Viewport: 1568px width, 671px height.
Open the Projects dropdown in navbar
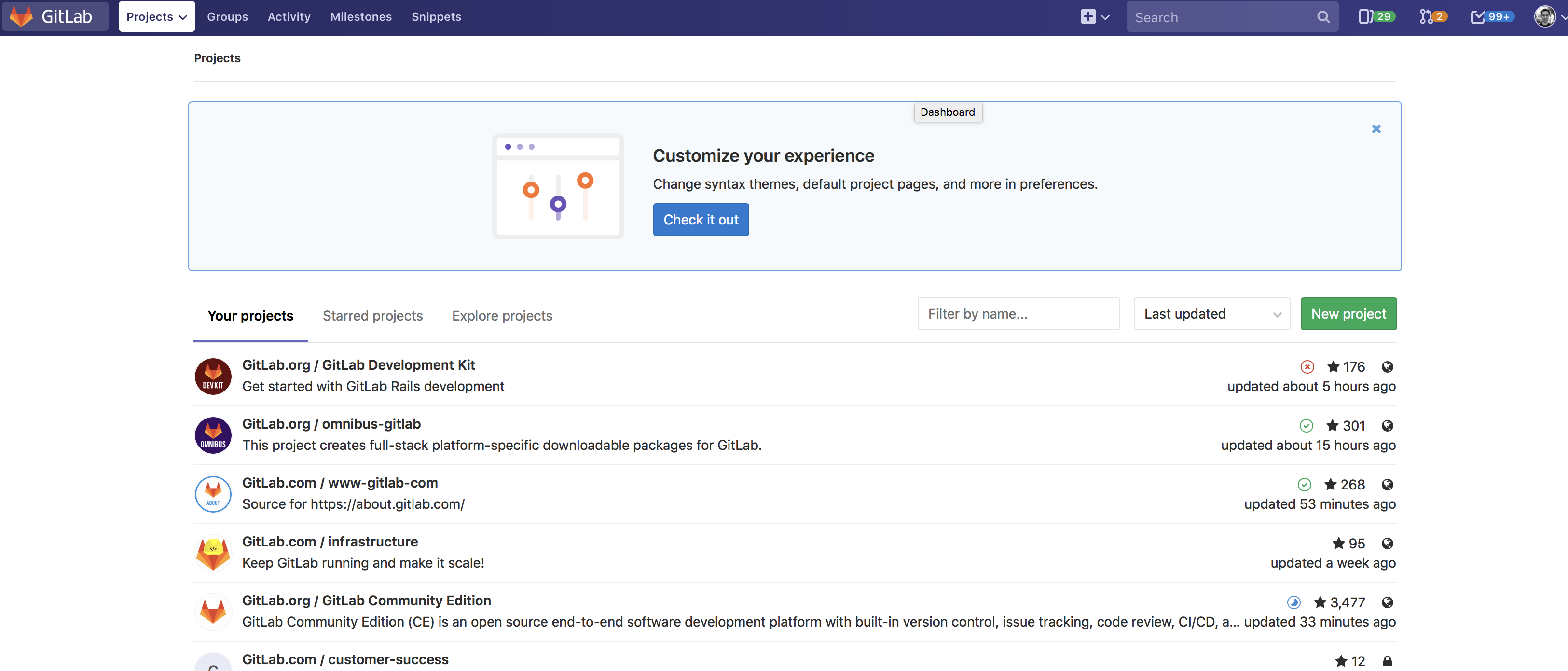(x=156, y=16)
